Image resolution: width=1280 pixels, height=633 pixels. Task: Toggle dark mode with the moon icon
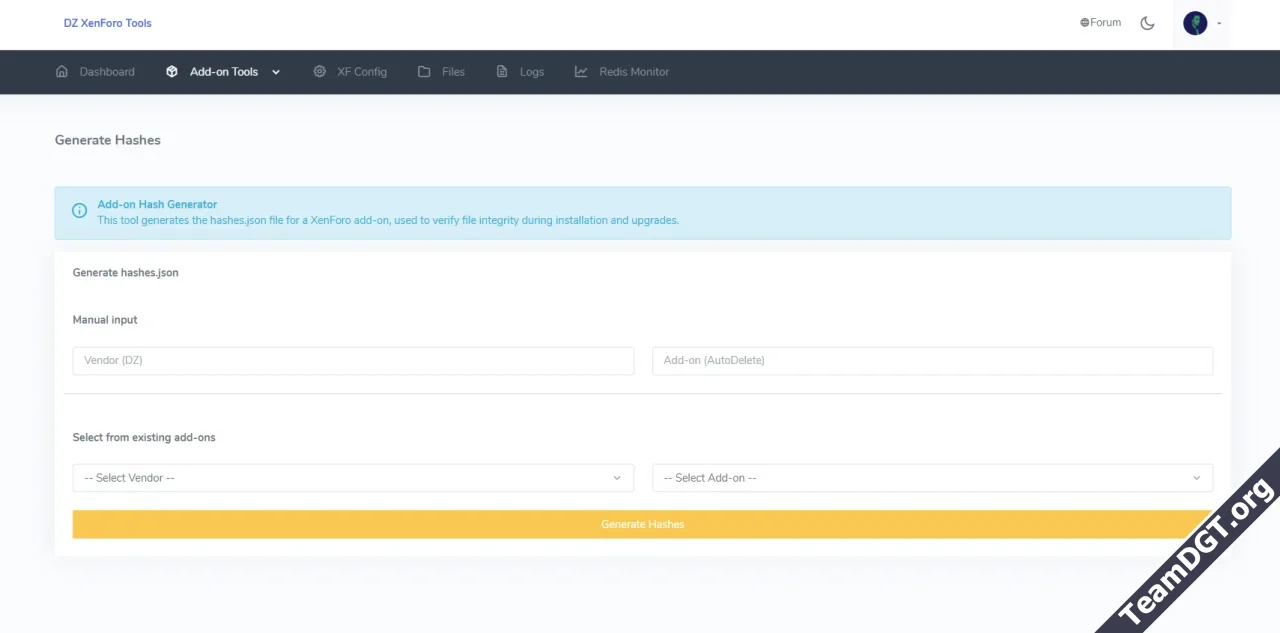click(x=1147, y=23)
